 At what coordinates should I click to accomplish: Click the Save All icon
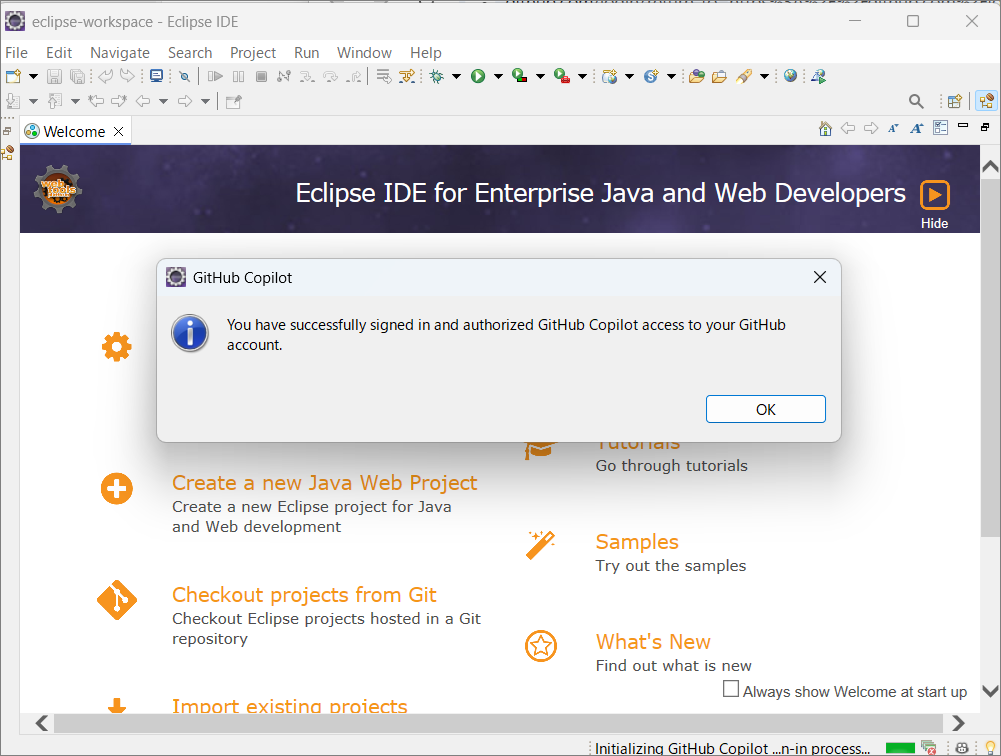pos(77,77)
